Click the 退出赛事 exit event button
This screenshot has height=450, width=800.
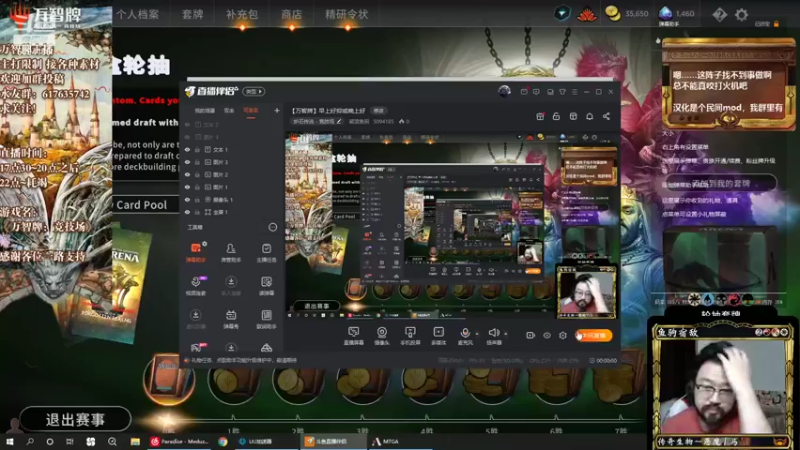76,419
